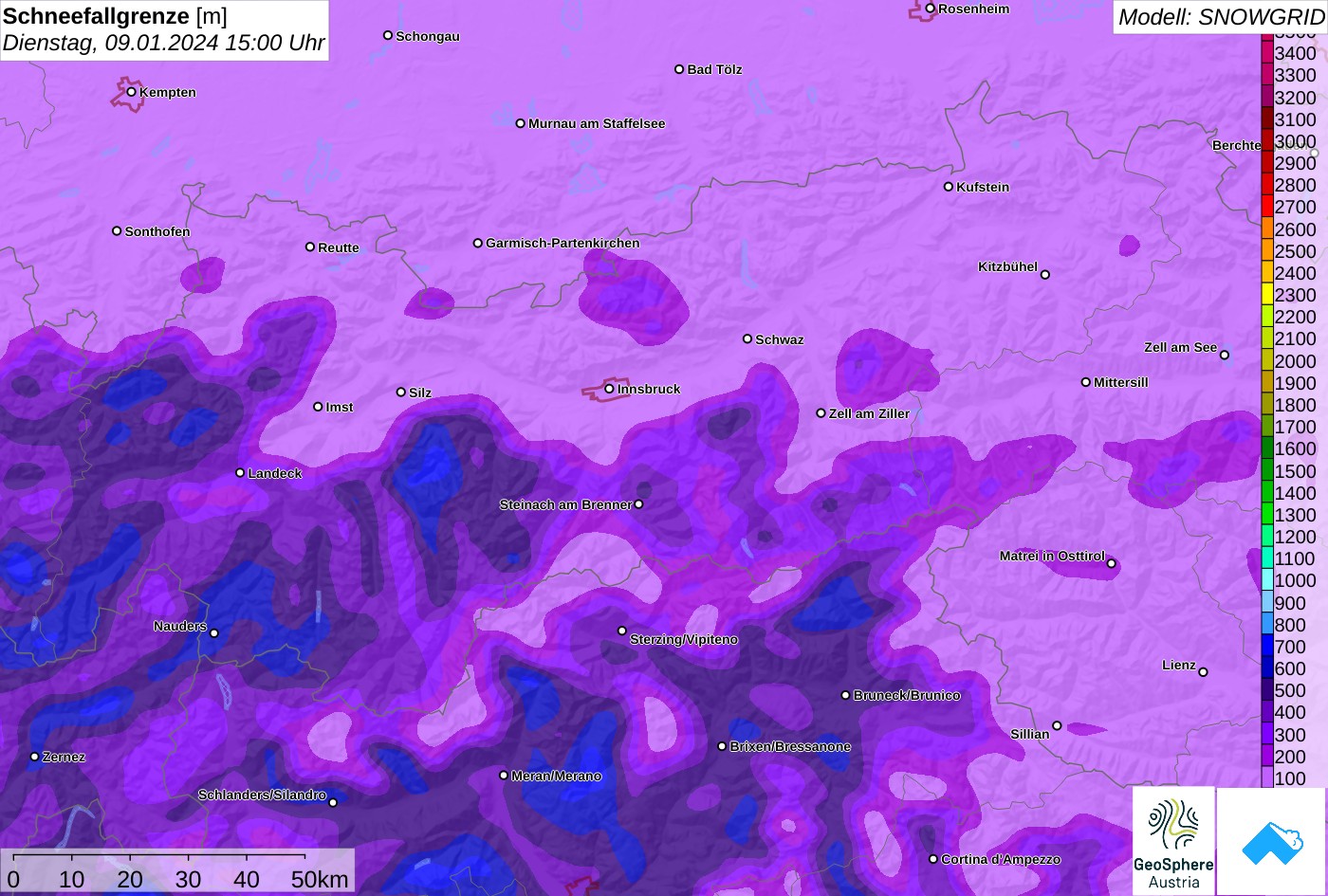Viewport: 1328px width, 896px height.
Task: Click the Kempten city marker
Action: tap(132, 92)
